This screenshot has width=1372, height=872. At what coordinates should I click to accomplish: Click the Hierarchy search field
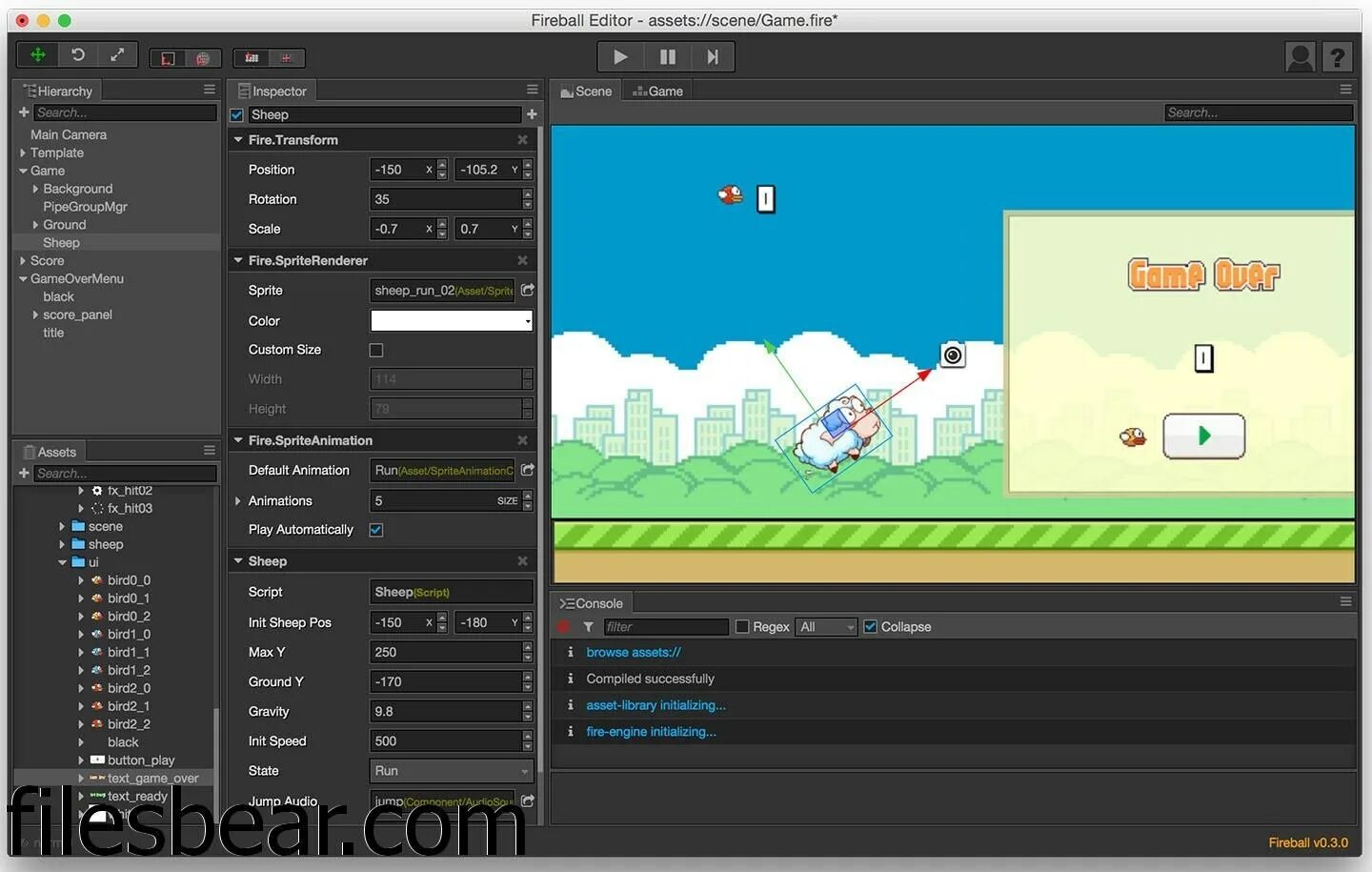[126, 112]
